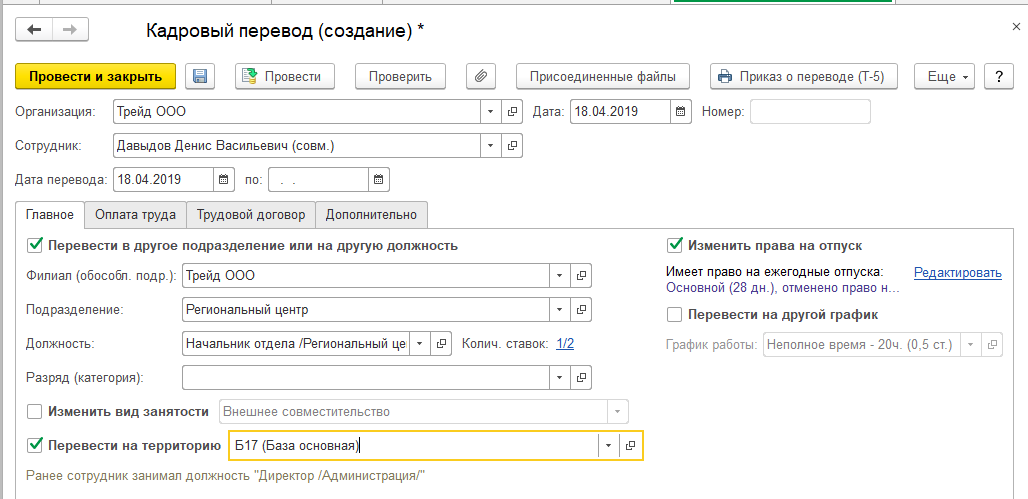
Task: Open the Перевести на территорию dropdown
Action: (x=607, y=446)
